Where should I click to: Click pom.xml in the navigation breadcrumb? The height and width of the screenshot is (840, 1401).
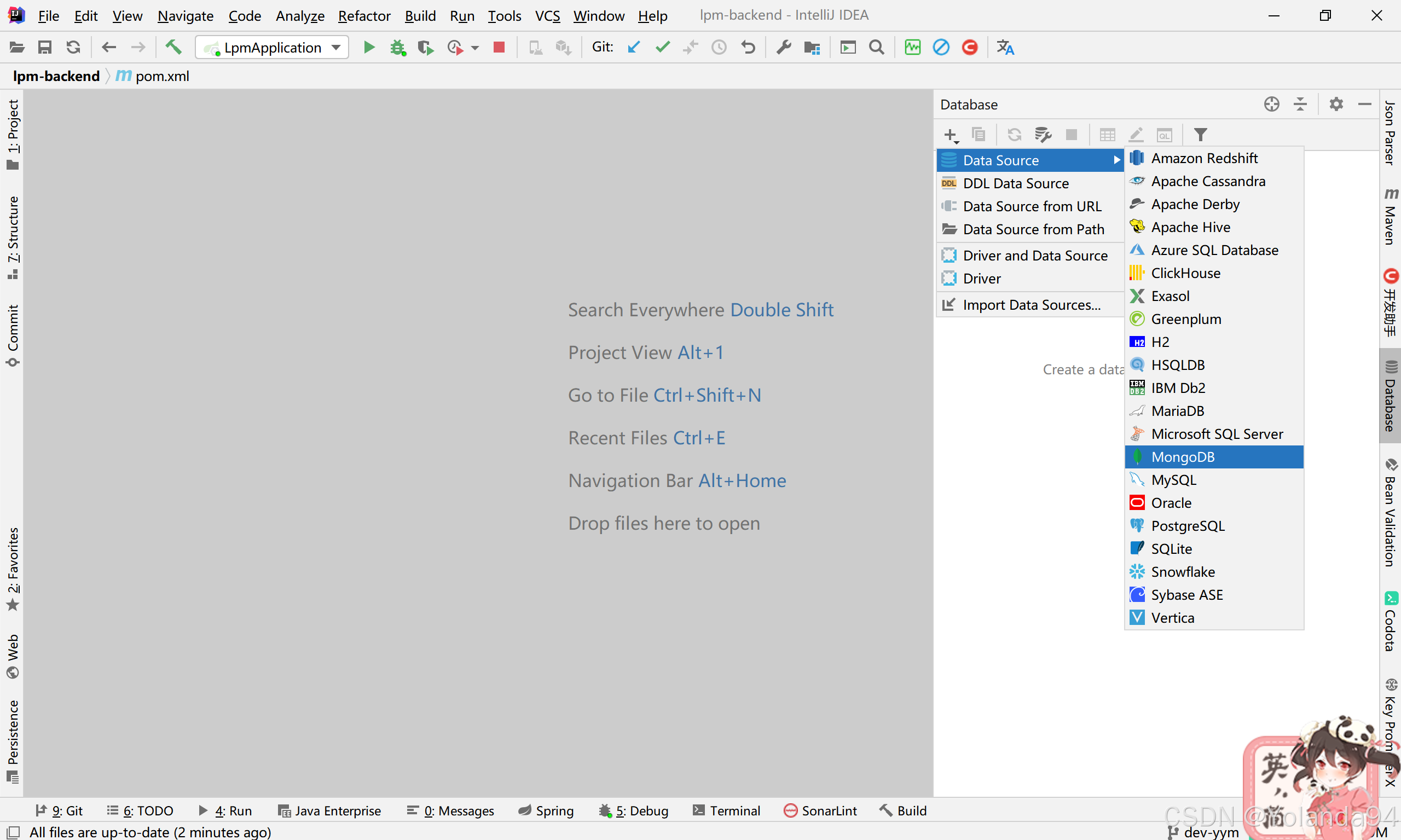(x=162, y=76)
